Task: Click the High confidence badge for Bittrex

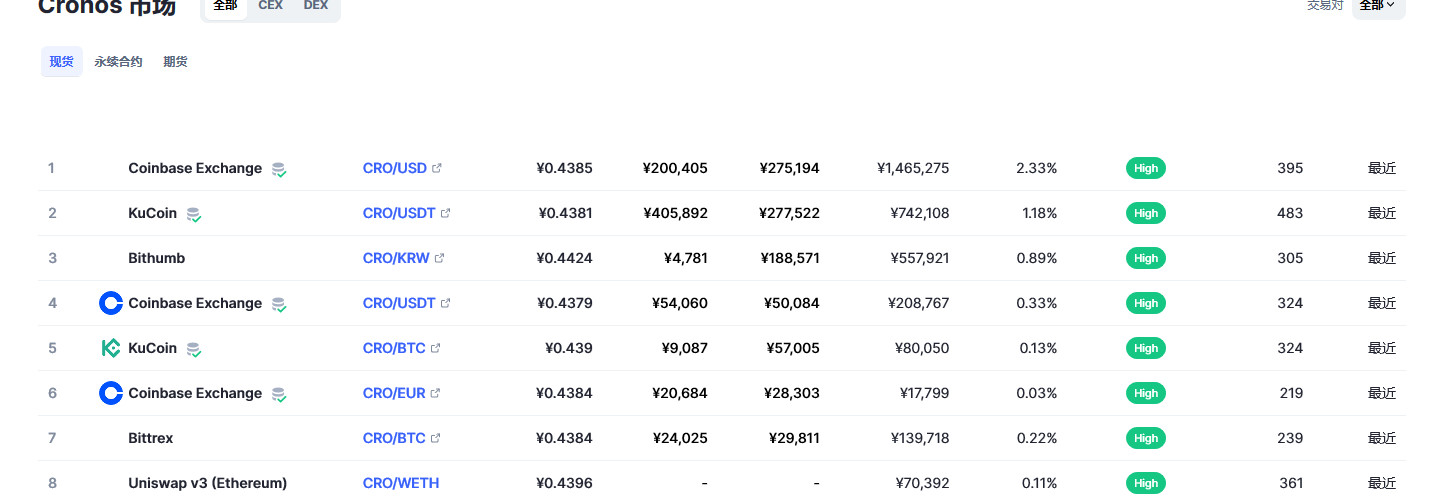Action: coord(1146,438)
